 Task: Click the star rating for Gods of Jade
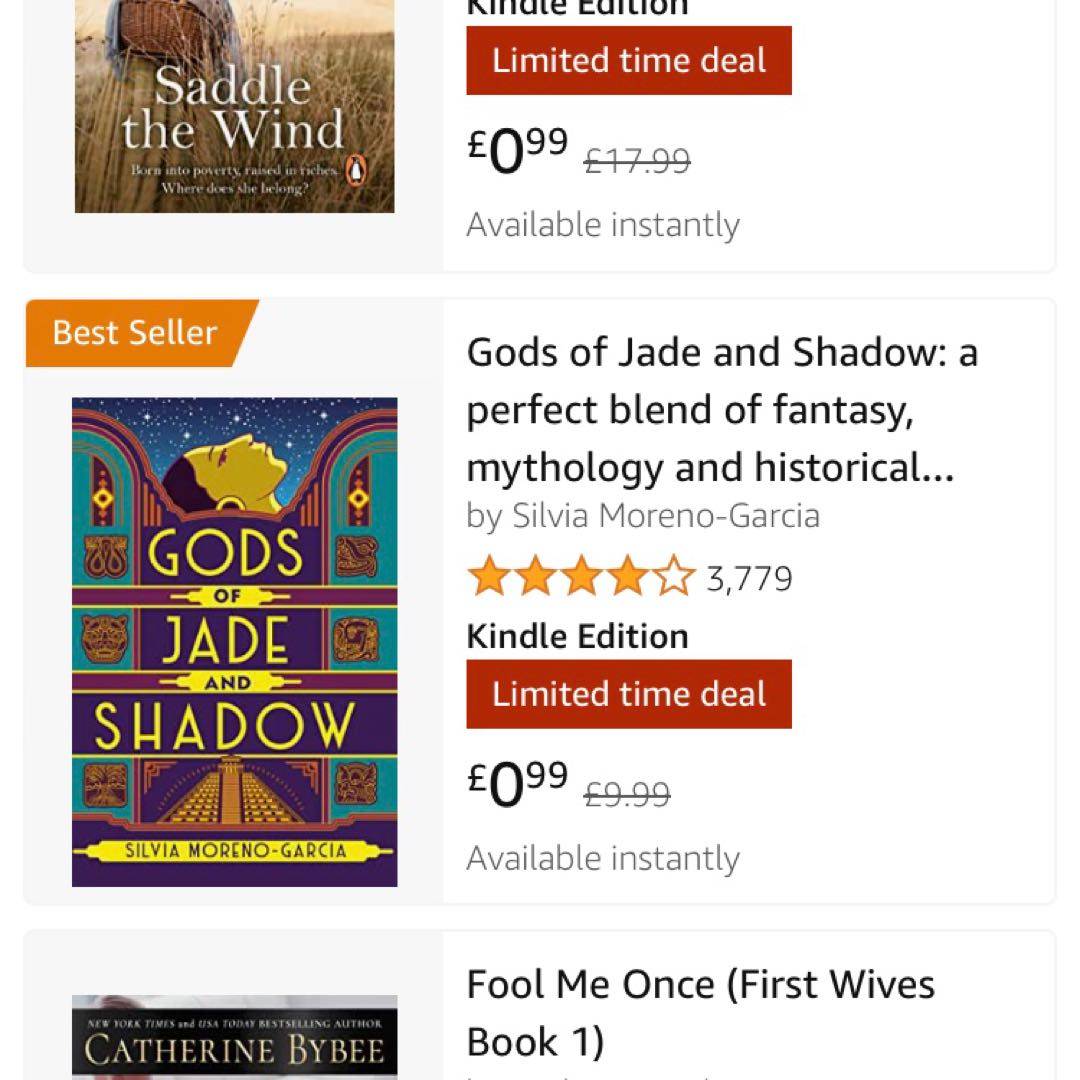pos(580,577)
